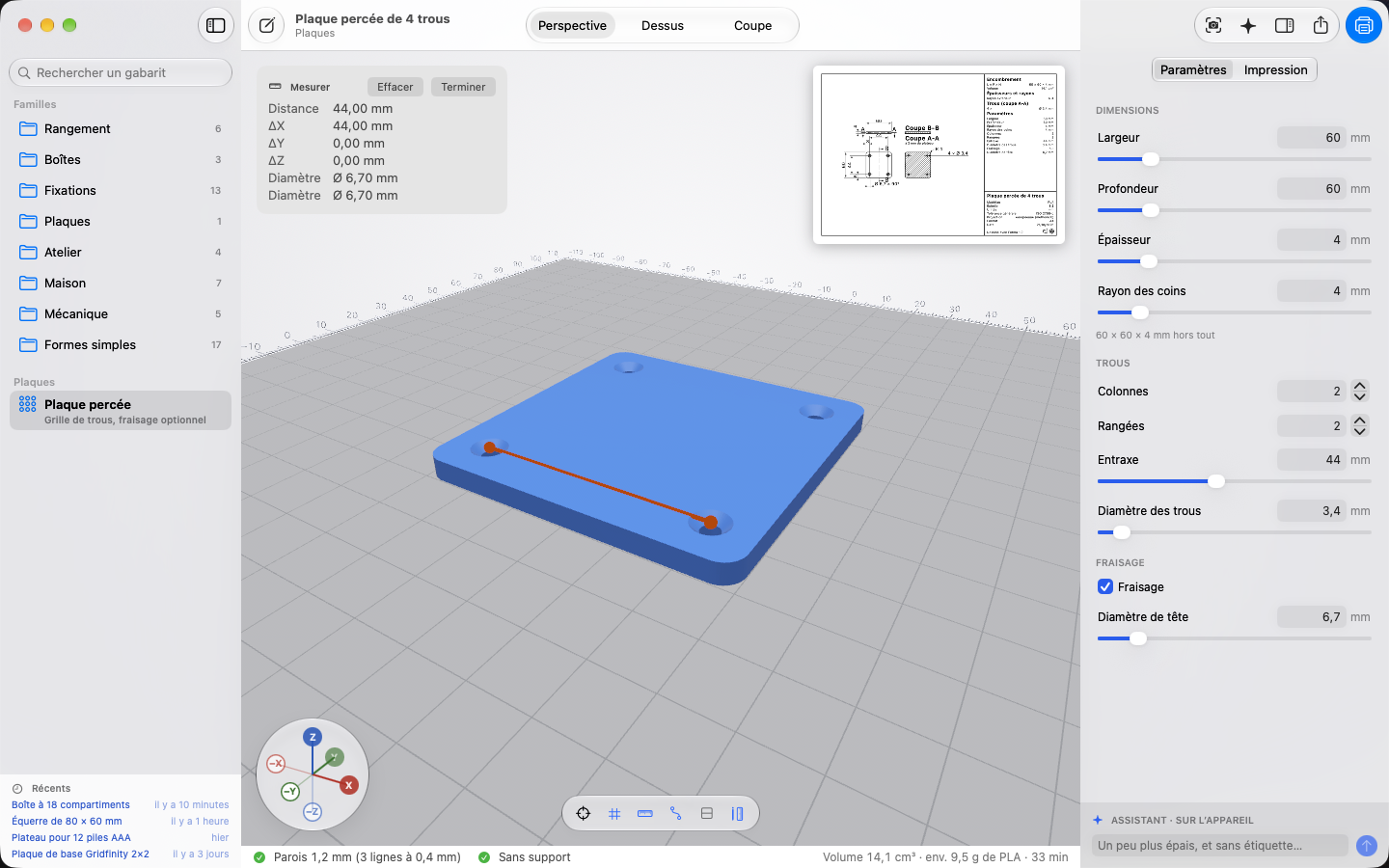
Task: Click the Rechercher un gabarit search field
Action: [x=121, y=72]
